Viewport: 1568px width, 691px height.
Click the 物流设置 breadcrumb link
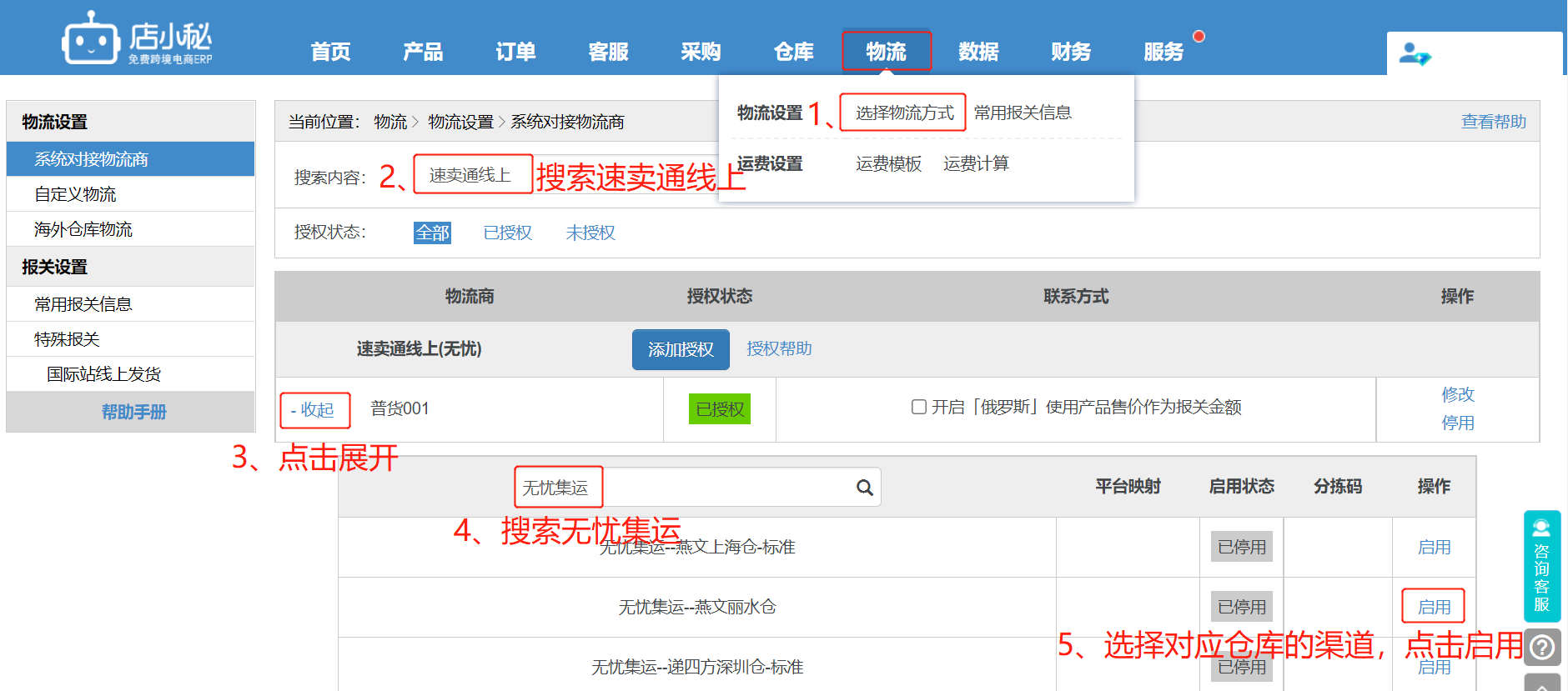click(460, 122)
